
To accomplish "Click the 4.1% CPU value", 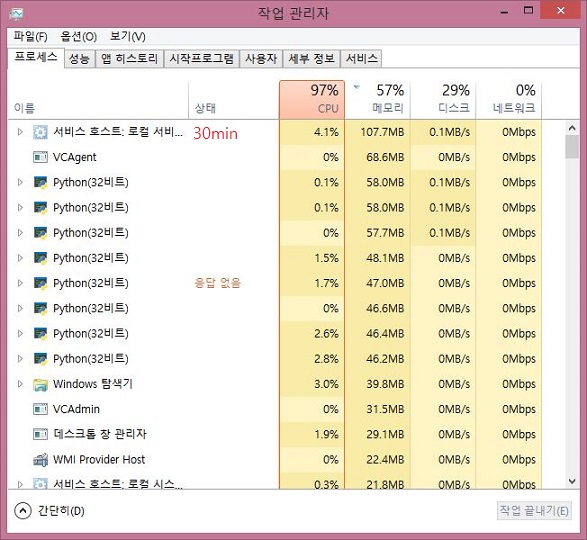I will pos(326,132).
